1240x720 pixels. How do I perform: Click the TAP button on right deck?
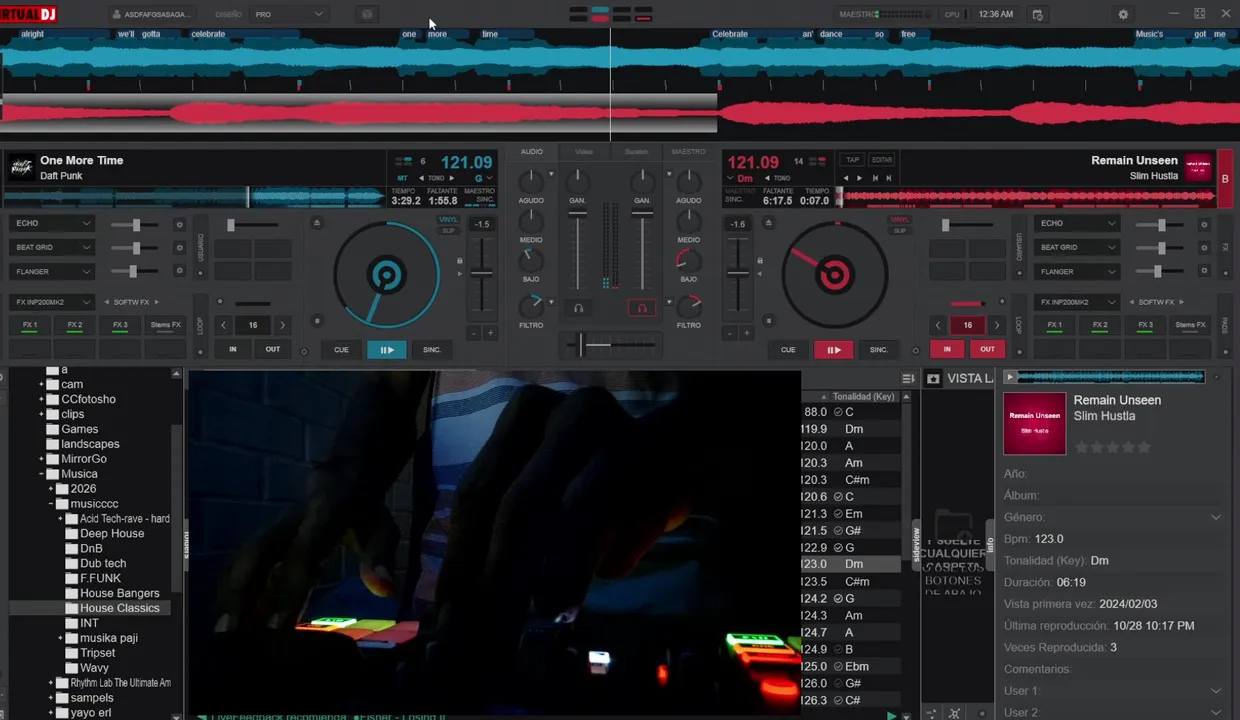[852, 160]
